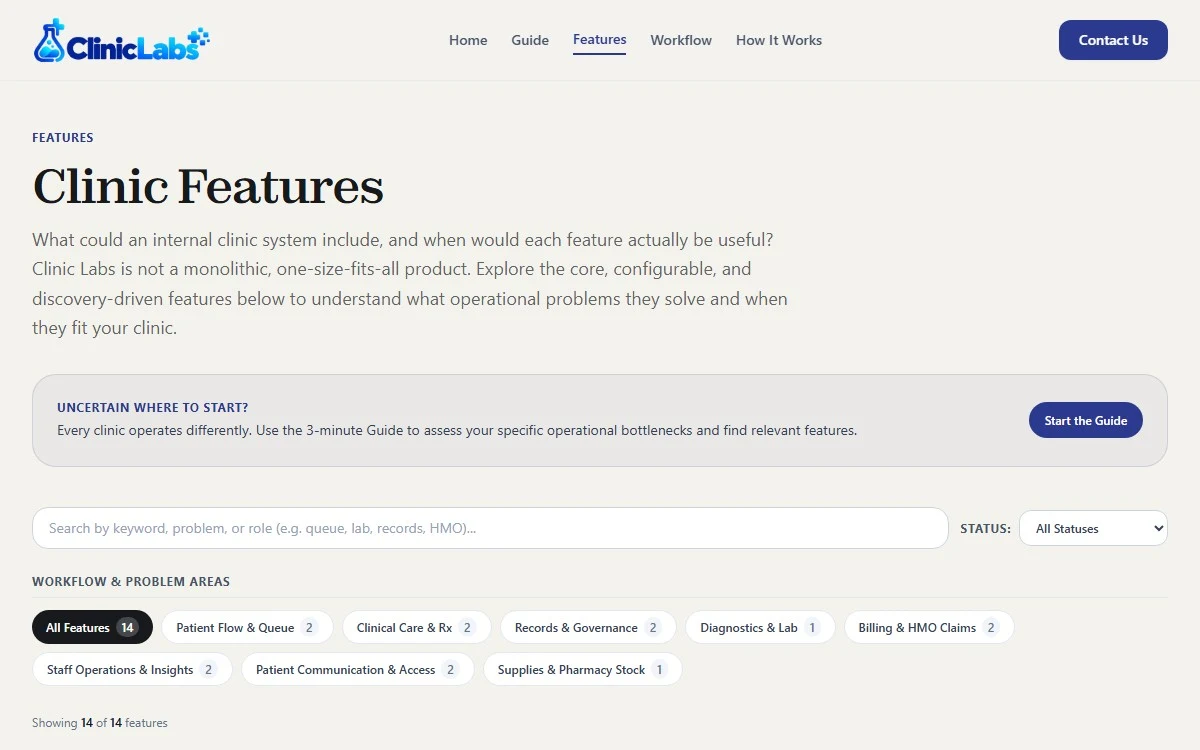Image resolution: width=1200 pixels, height=750 pixels.
Task: Select the Features nav item
Action: pos(600,40)
